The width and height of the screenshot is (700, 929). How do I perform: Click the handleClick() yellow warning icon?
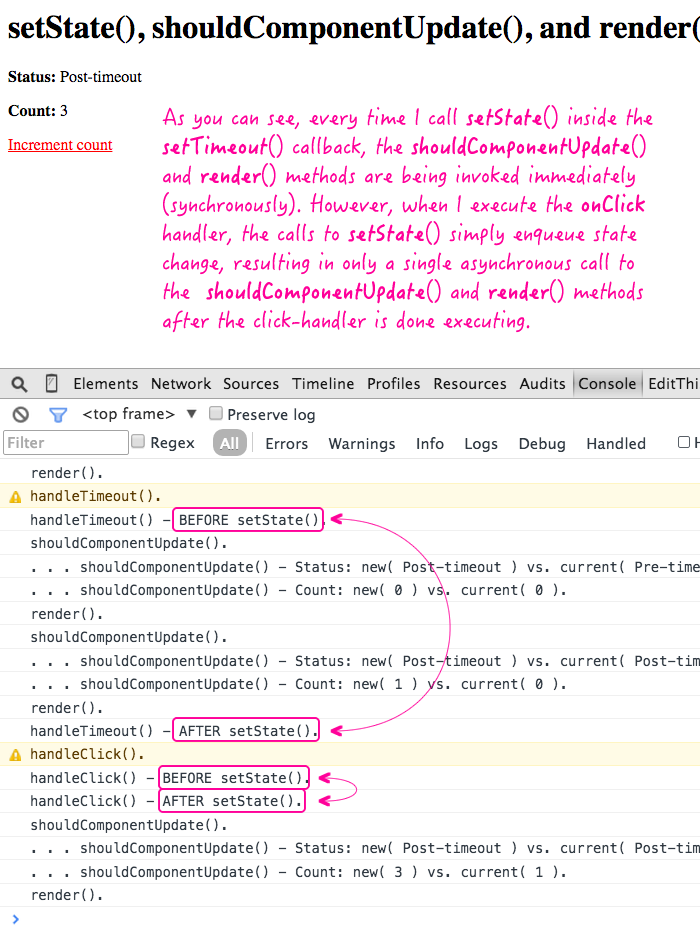(15, 755)
